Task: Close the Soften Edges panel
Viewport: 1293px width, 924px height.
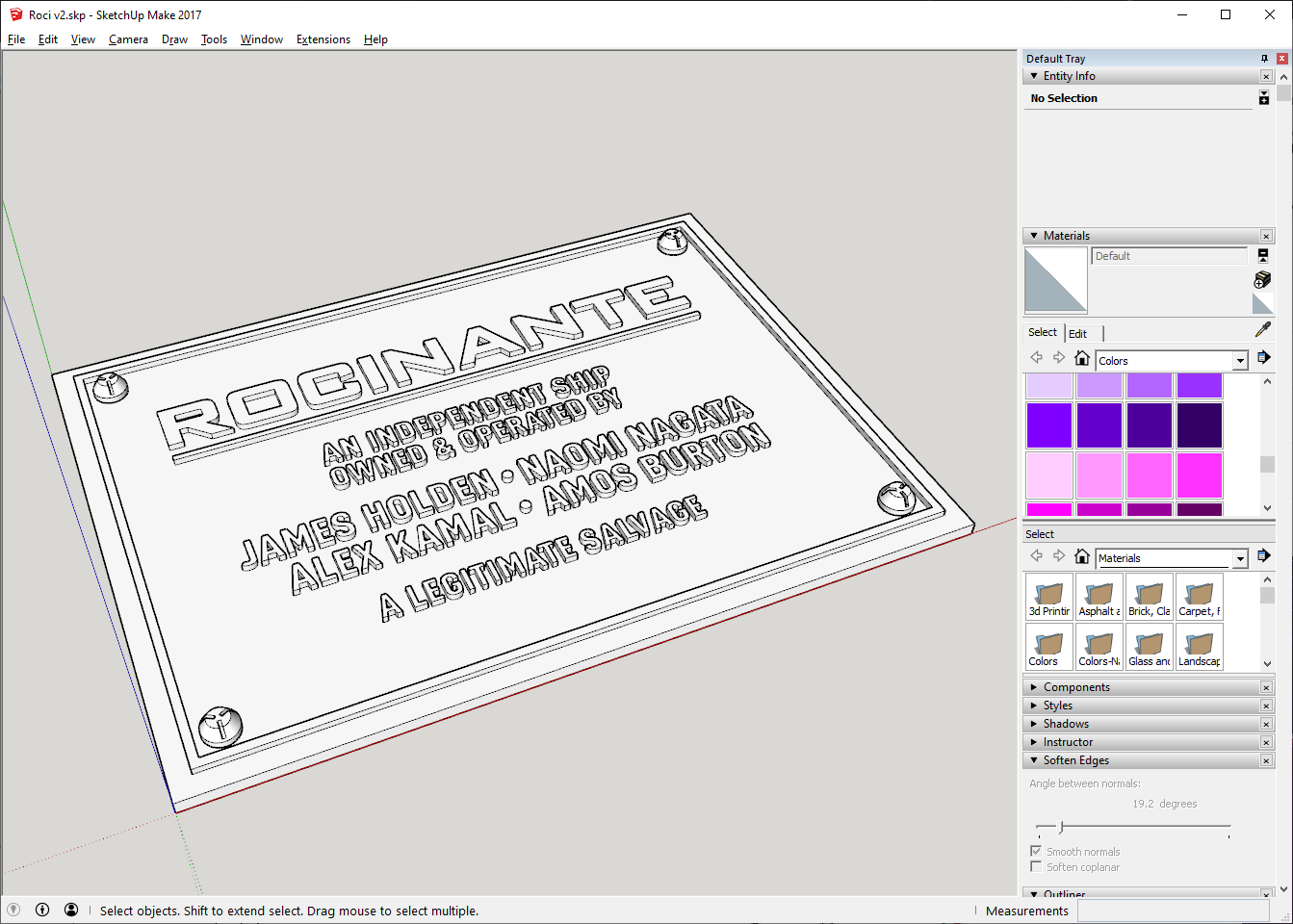Action: click(1266, 760)
